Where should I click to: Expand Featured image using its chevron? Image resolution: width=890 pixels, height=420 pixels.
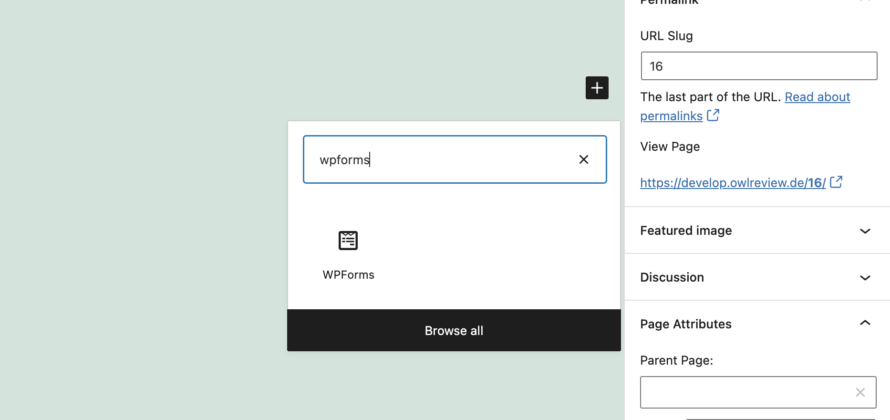865,231
